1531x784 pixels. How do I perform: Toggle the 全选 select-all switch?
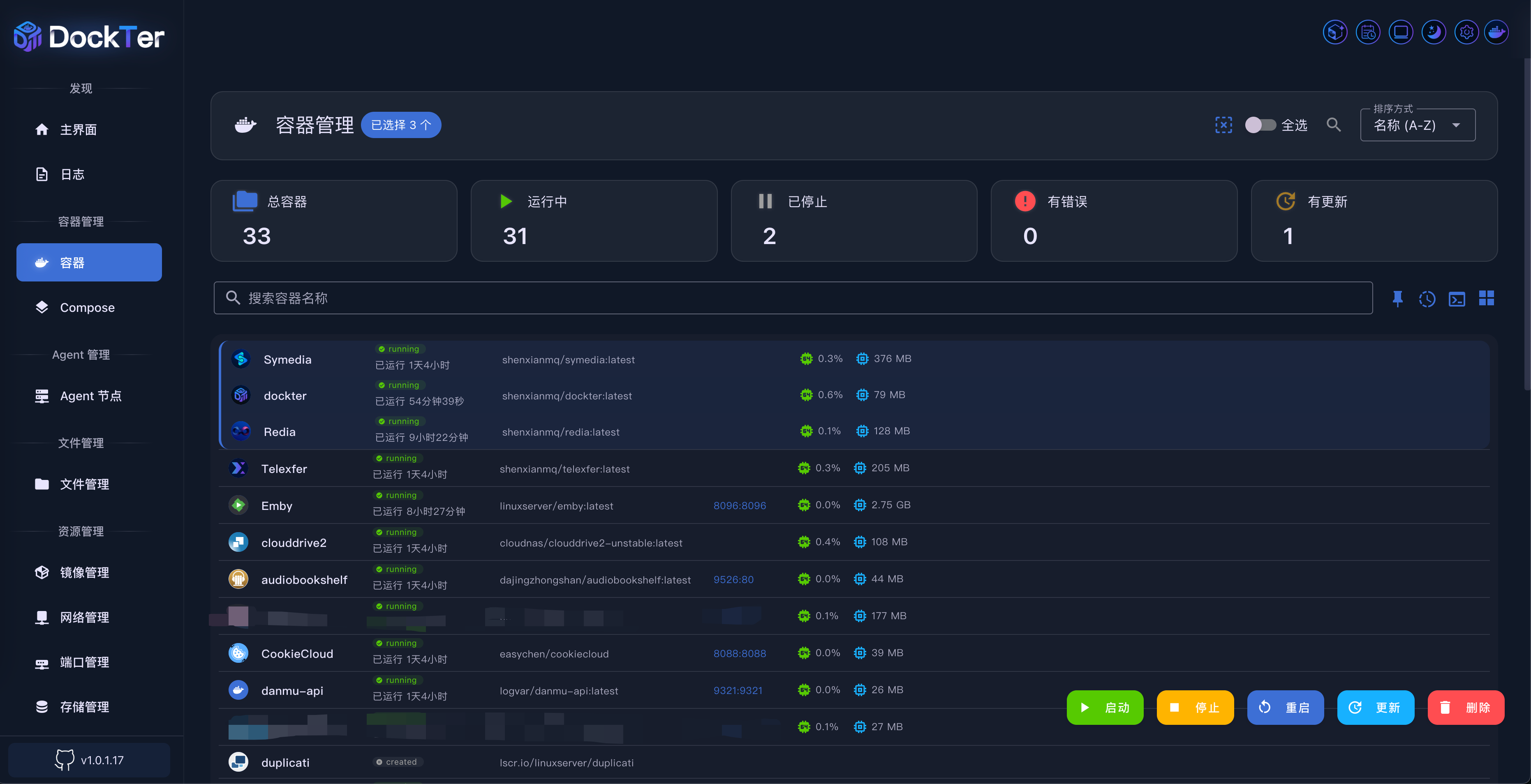(x=1260, y=125)
